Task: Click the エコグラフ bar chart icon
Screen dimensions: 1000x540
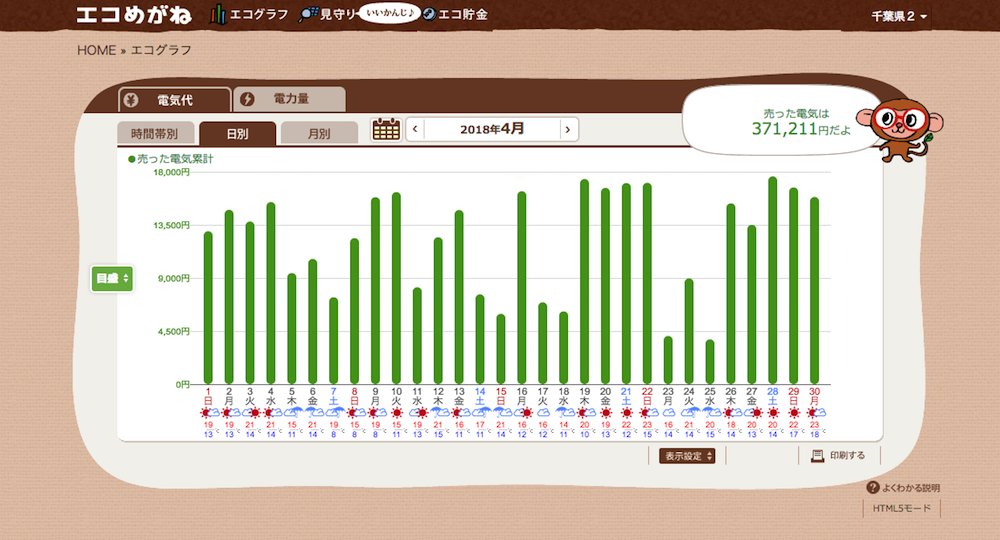Action: (x=218, y=15)
